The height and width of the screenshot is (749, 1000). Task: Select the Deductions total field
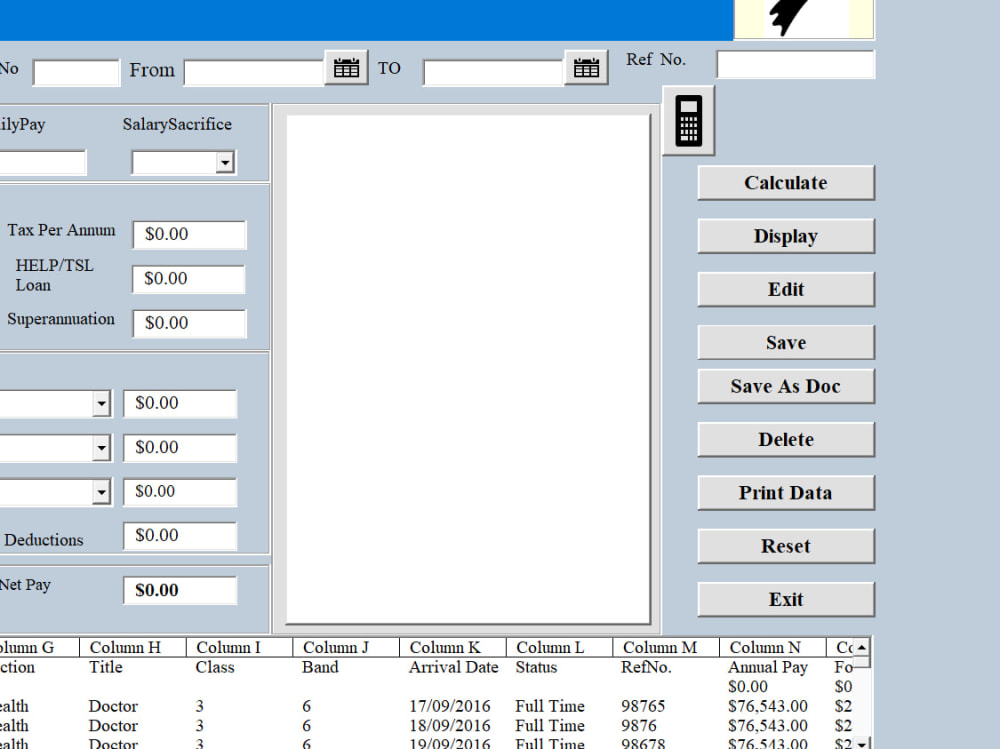click(180, 535)
